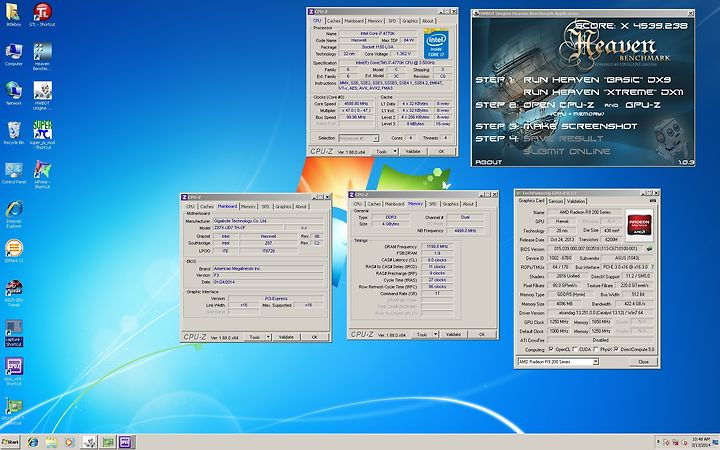Click Intel Core i7 logo in CPU-Z
Image resolution: width=720 pixels, height=450 pixels.
[x=435, y=44]
